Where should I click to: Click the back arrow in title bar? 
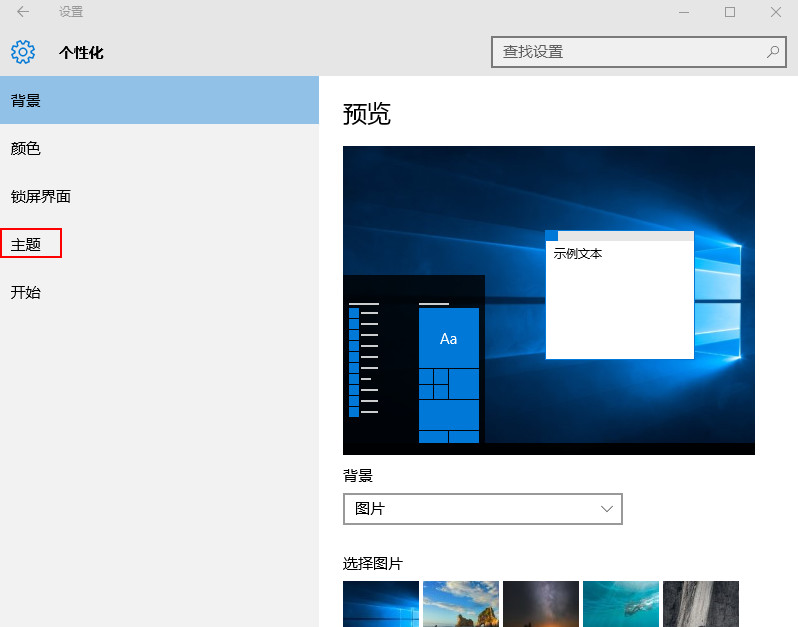[23, 12]
